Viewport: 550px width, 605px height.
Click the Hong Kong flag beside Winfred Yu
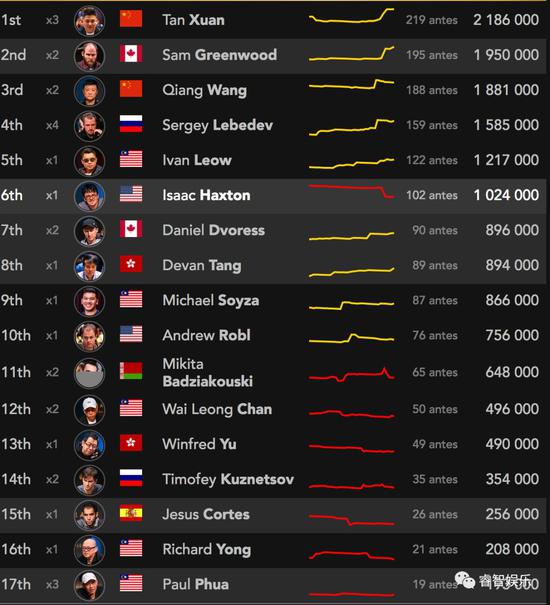click(x=131, y=443)
